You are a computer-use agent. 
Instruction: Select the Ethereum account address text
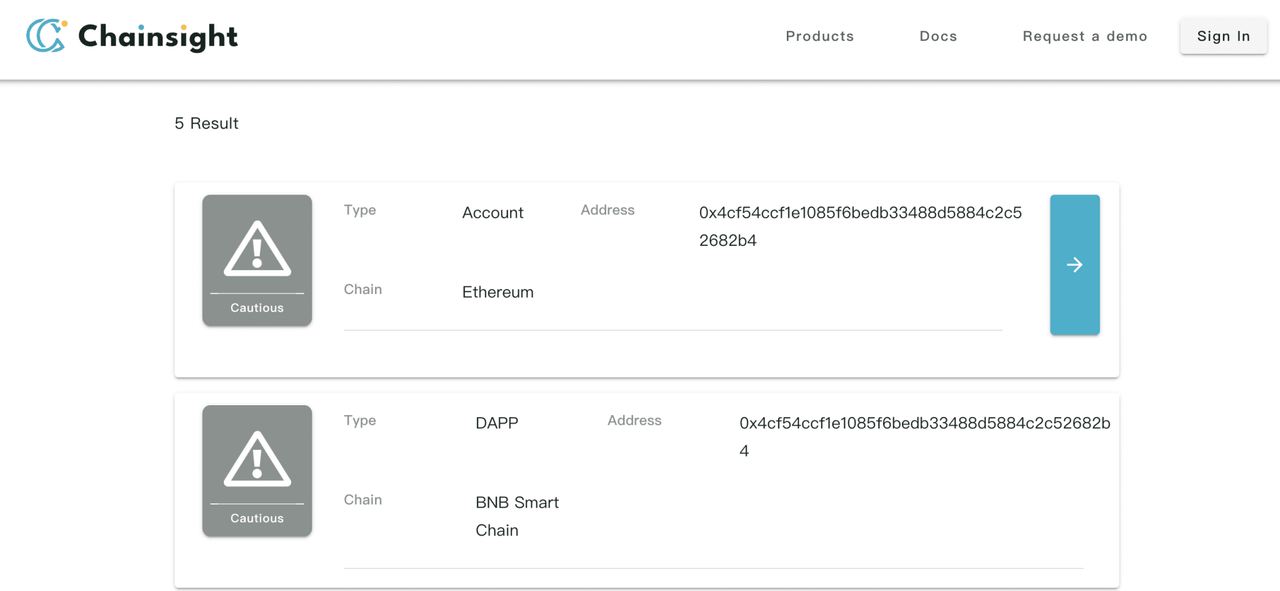coord(860,226)
